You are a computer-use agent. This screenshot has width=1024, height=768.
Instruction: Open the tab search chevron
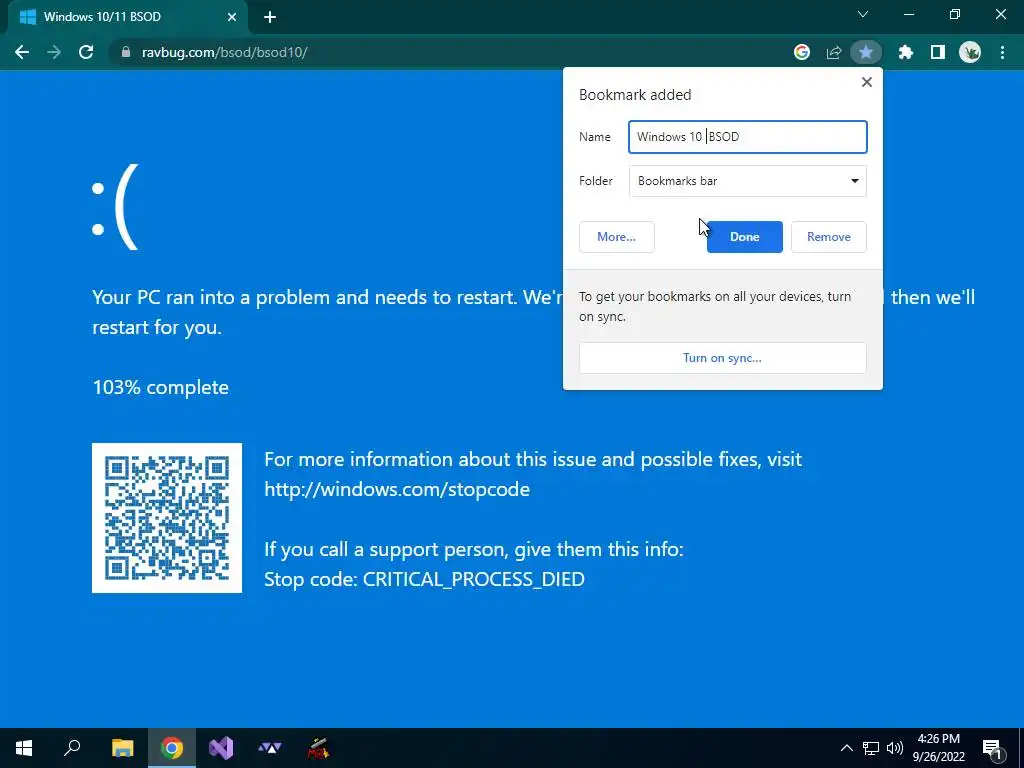(x=863, y=14)
